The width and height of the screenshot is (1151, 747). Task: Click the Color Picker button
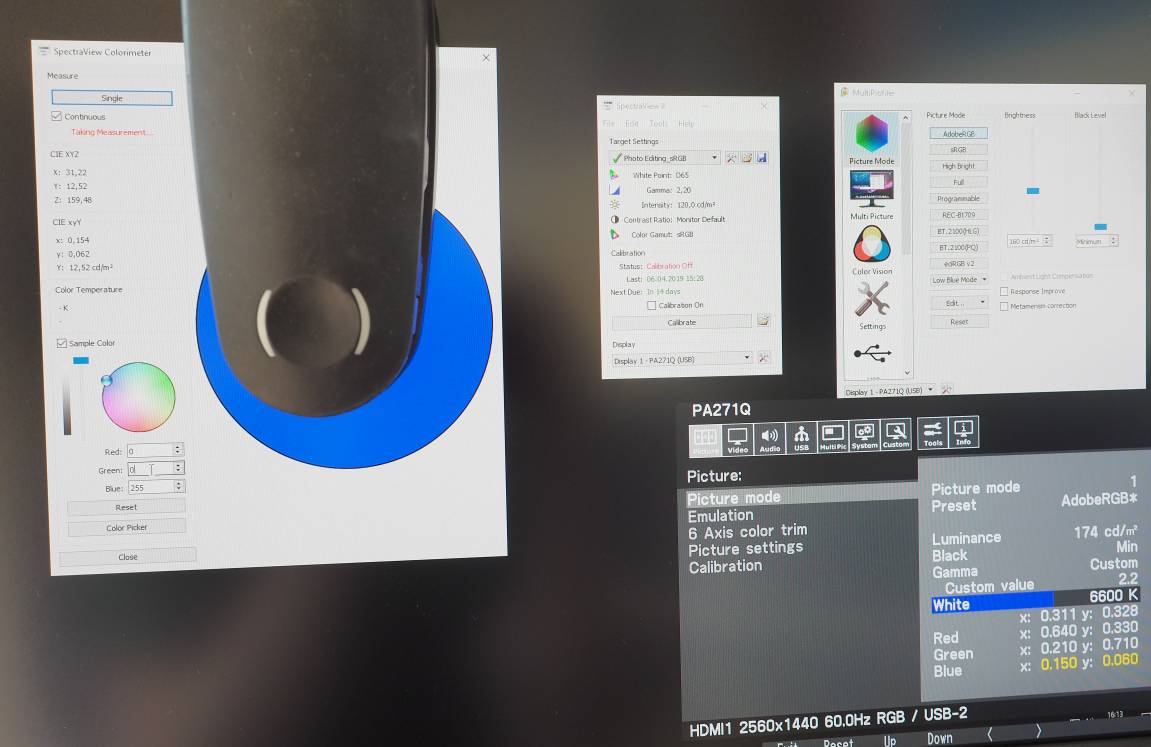point(126,527)
